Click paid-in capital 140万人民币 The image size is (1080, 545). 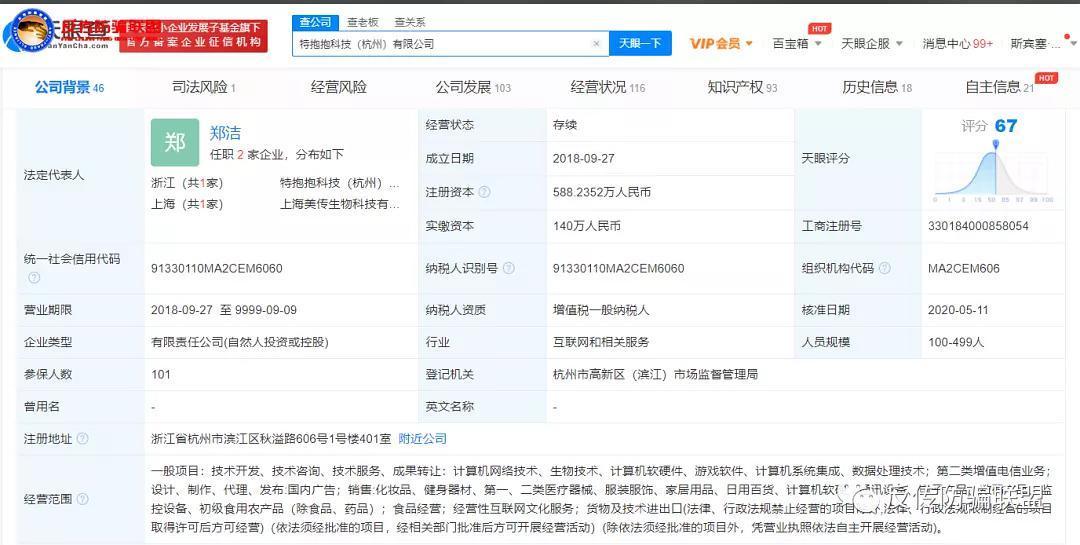[x=587, y=226]
